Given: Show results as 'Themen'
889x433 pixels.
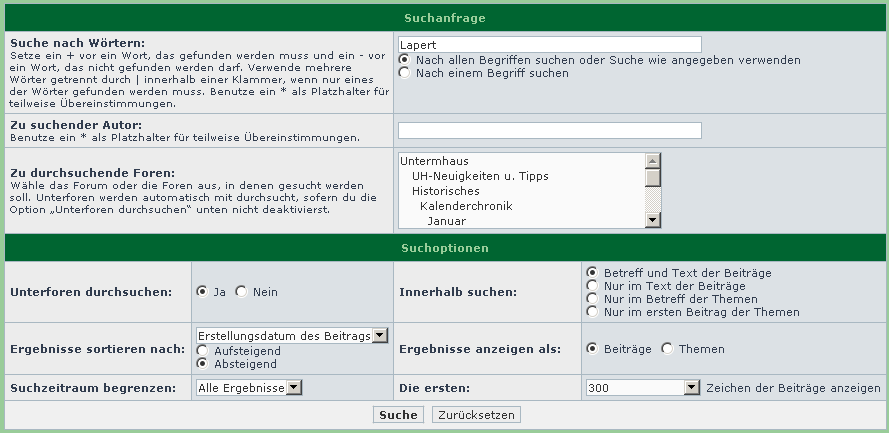Looking at the screenshot, I should (x=666, y=349).
